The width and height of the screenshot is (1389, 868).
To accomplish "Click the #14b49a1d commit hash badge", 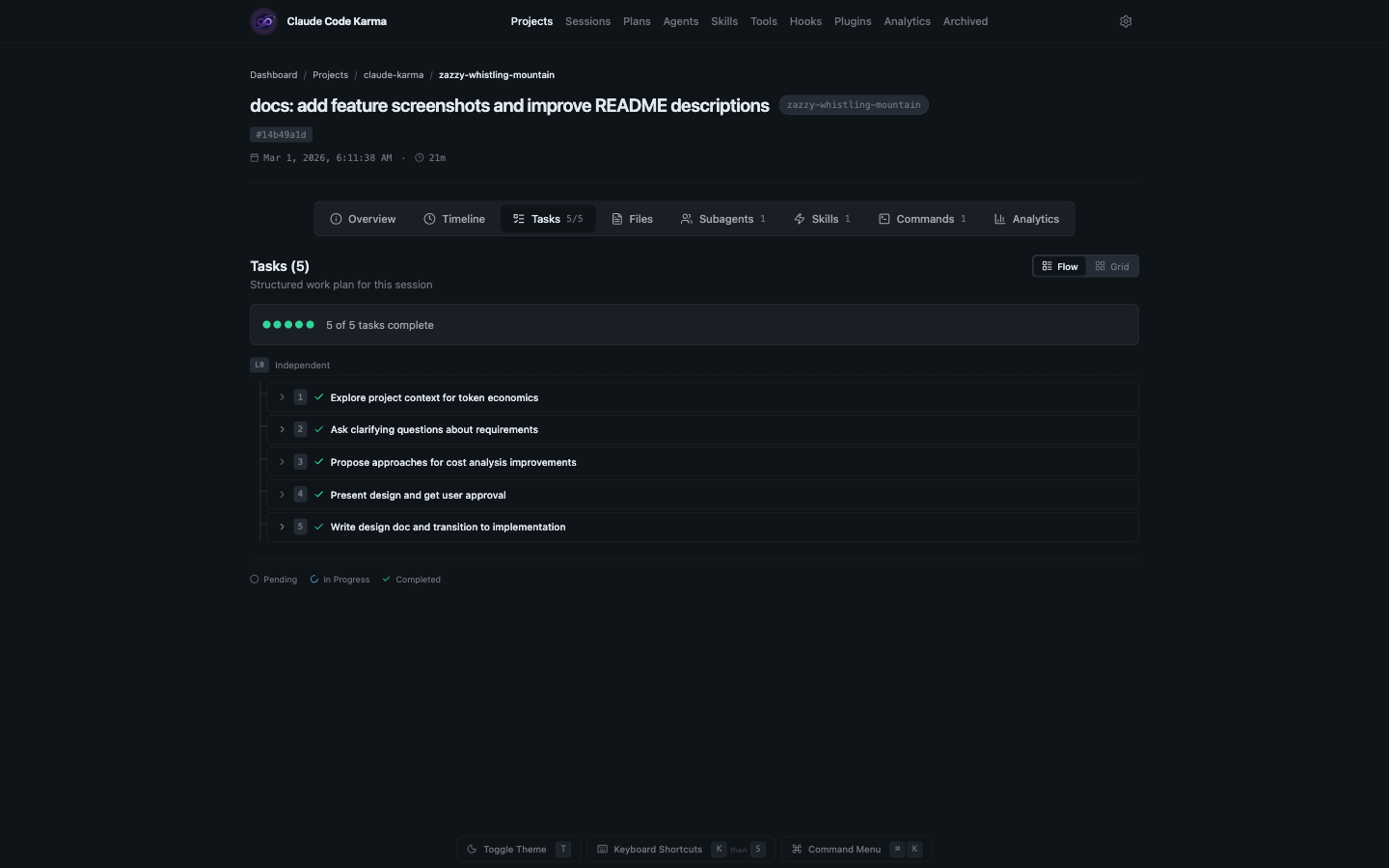I will coord(281,135).
